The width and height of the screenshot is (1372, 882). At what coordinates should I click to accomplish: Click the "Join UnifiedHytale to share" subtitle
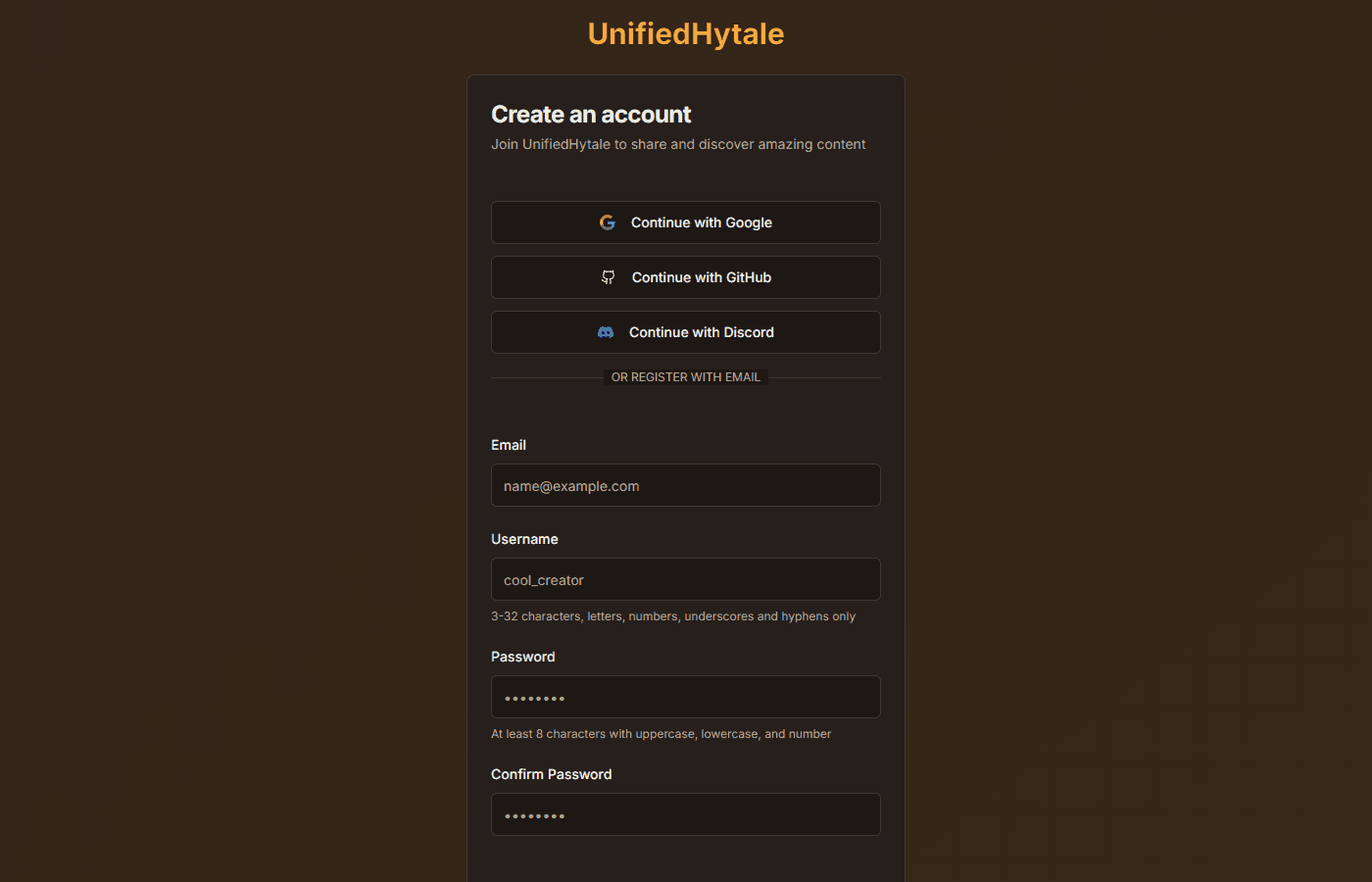pyautogui.click(x=678, y=144)
